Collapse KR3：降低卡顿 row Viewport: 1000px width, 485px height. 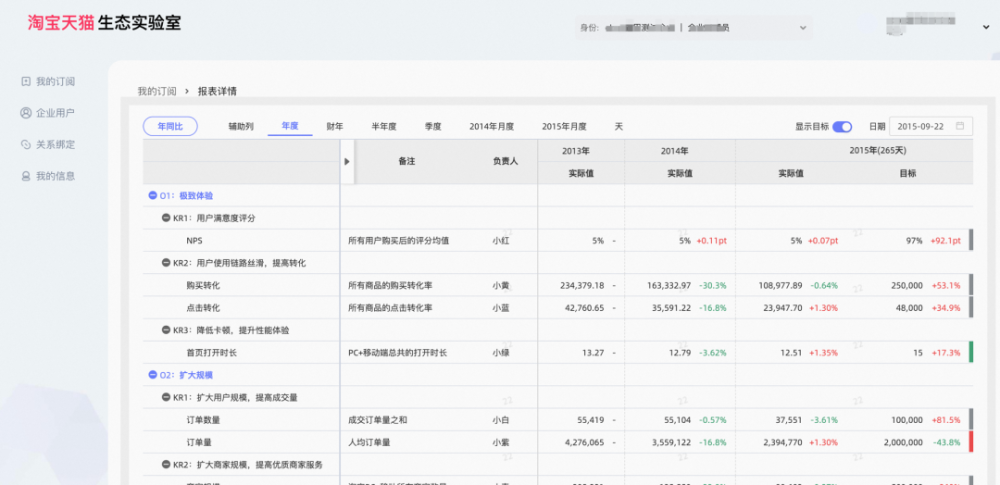[166, 330]
